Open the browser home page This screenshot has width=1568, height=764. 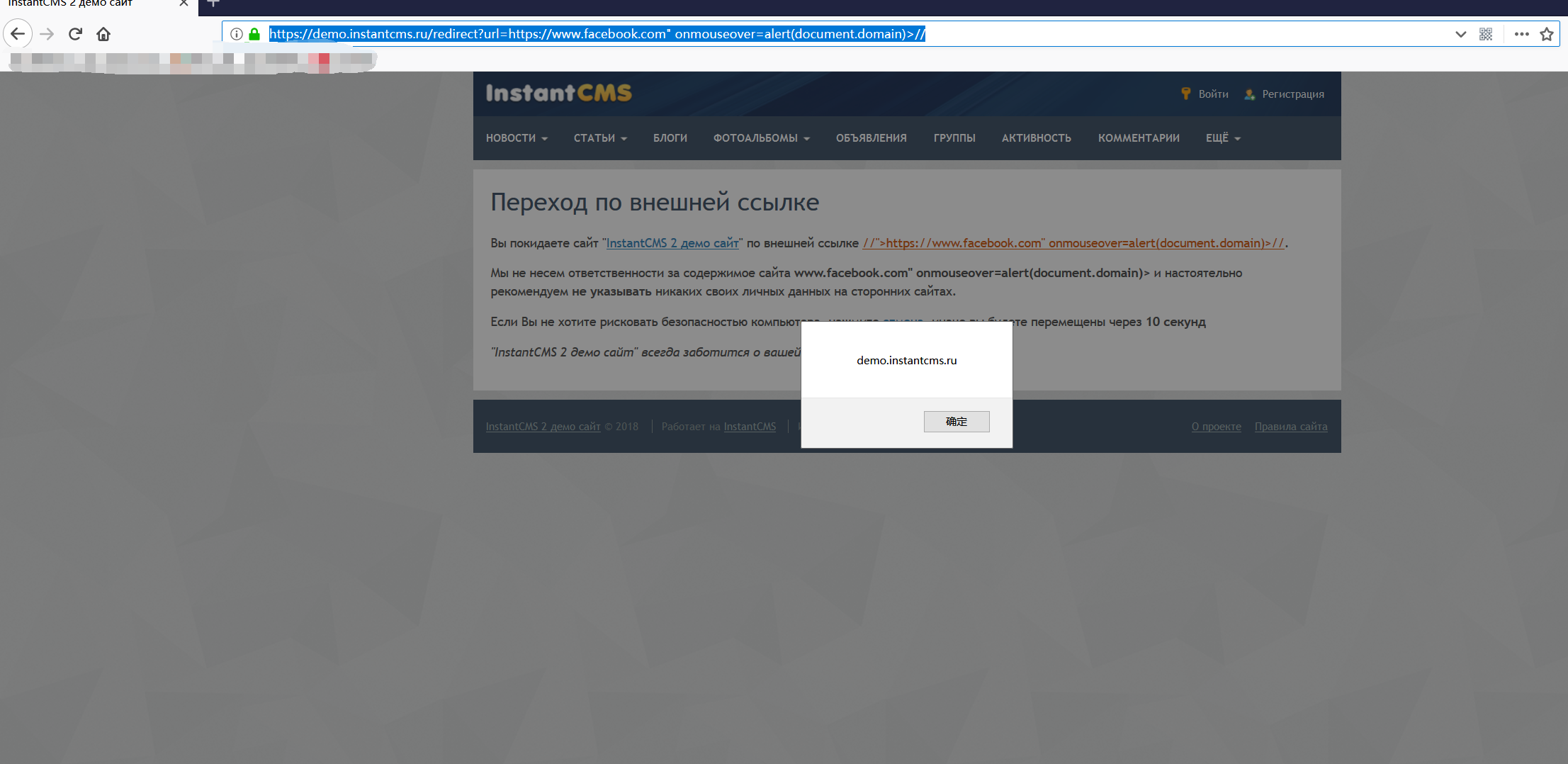tap(103, 33)
